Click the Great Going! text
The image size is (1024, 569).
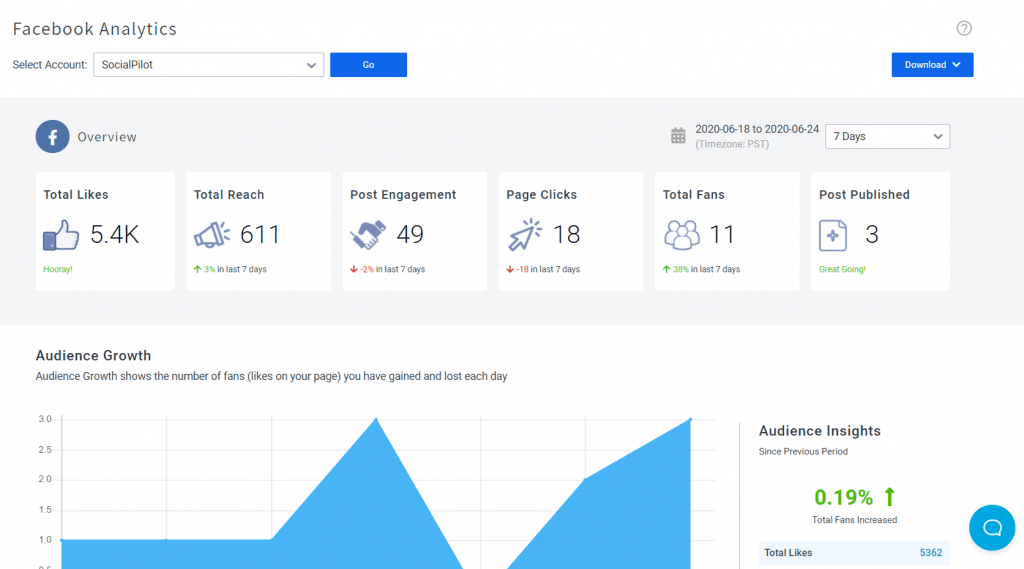842,269
